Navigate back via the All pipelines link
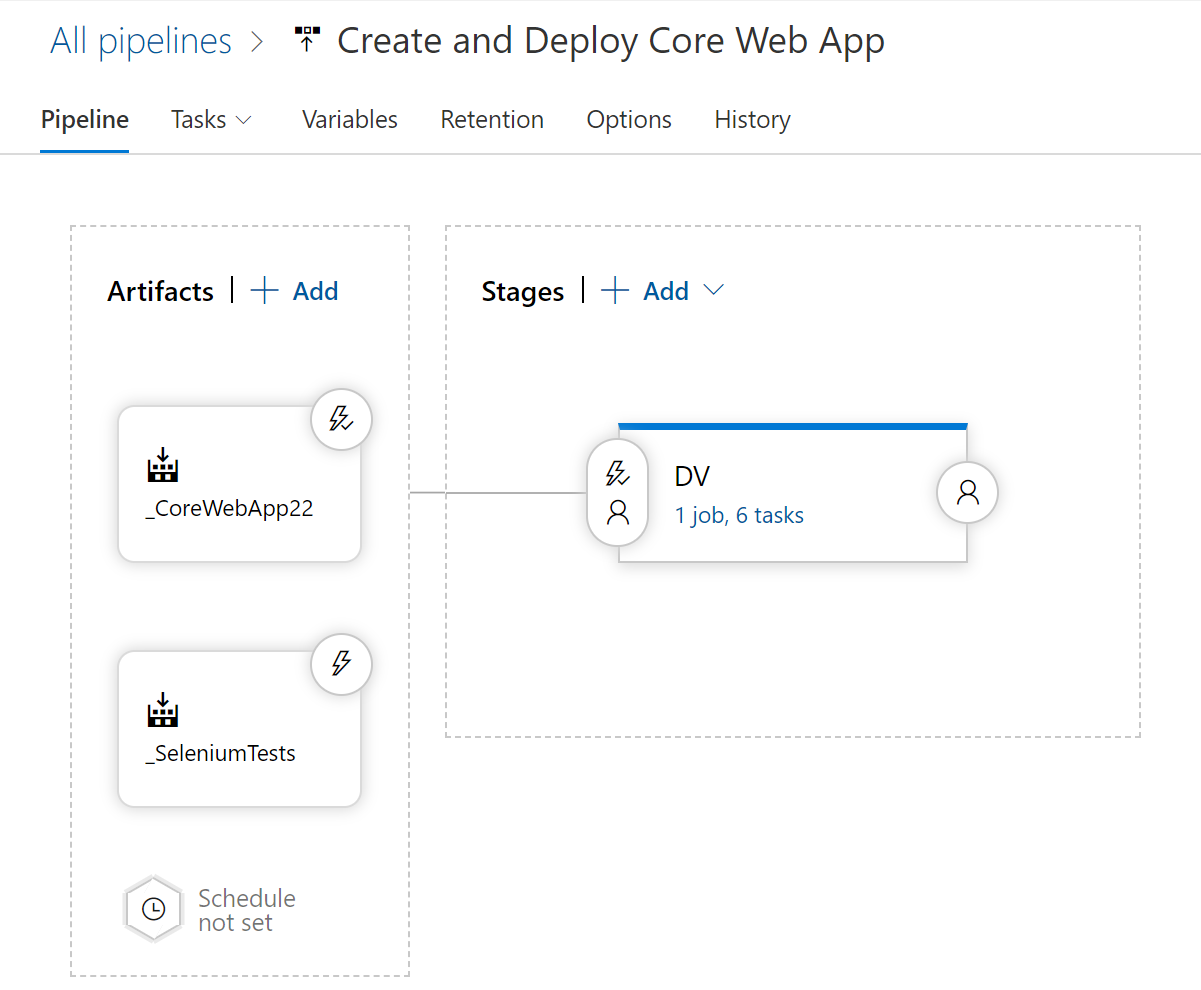The height and width of the screenshot is (990, 1201). 140,40
